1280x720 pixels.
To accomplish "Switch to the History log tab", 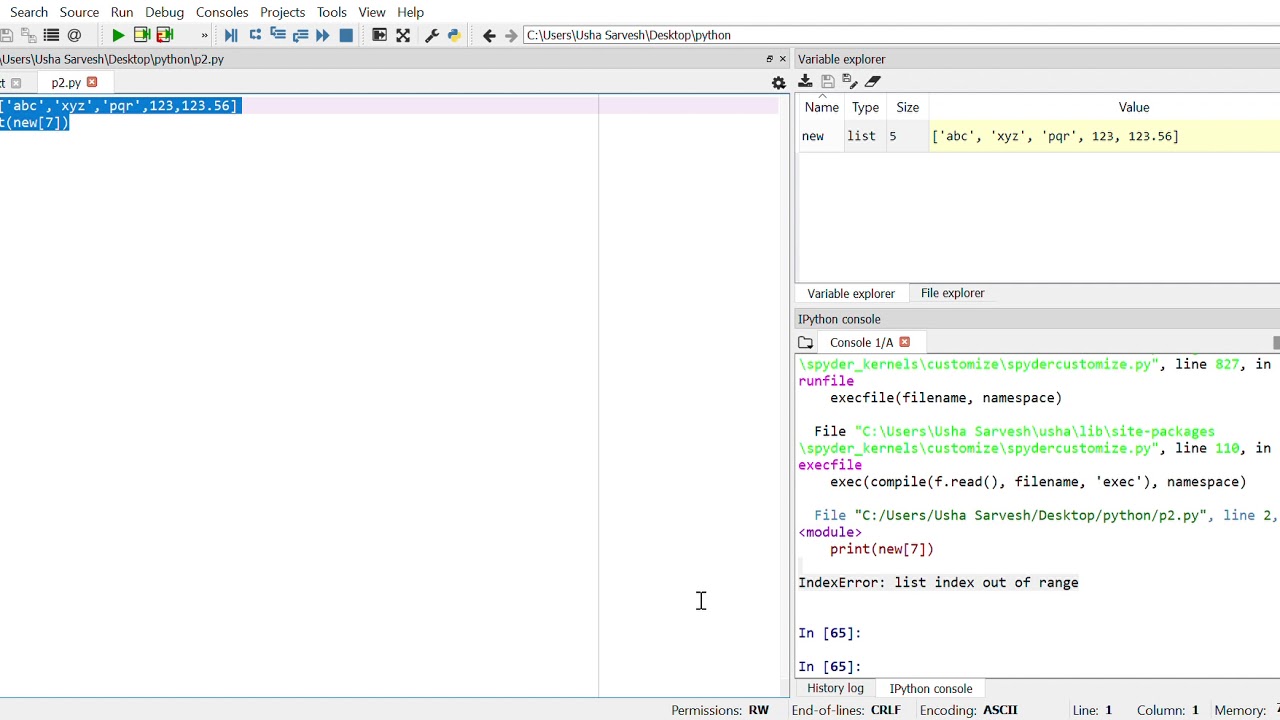I will [x=835, y=688].
